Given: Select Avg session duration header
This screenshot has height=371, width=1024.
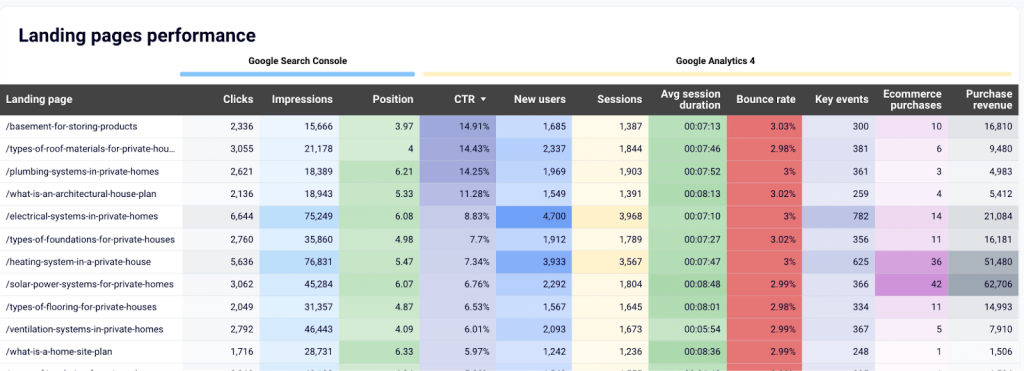Looking at the screenshot, I should point(690,100).
